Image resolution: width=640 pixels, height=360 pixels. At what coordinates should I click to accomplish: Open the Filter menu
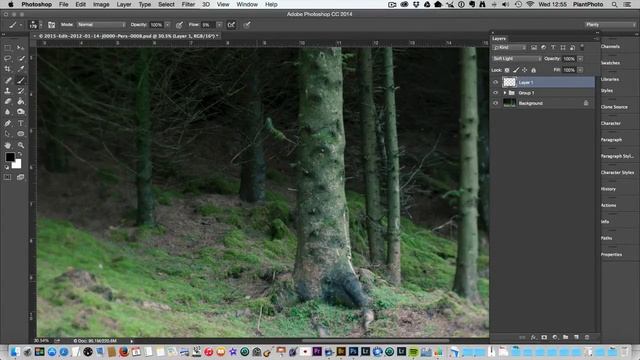pyautogui.click(x=188, y=4)
